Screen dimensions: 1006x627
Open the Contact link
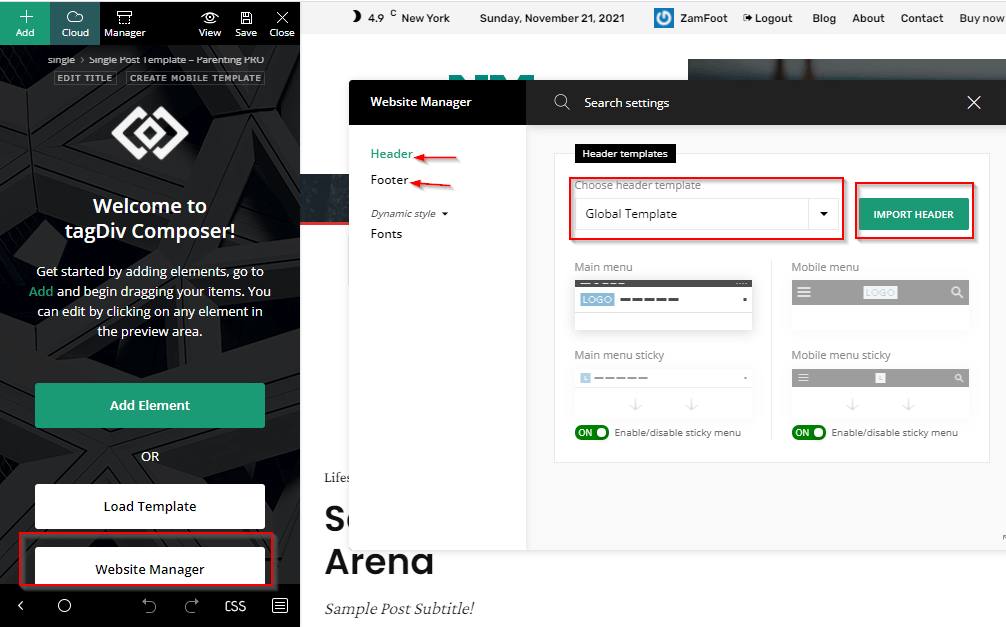tap(921, 18)
